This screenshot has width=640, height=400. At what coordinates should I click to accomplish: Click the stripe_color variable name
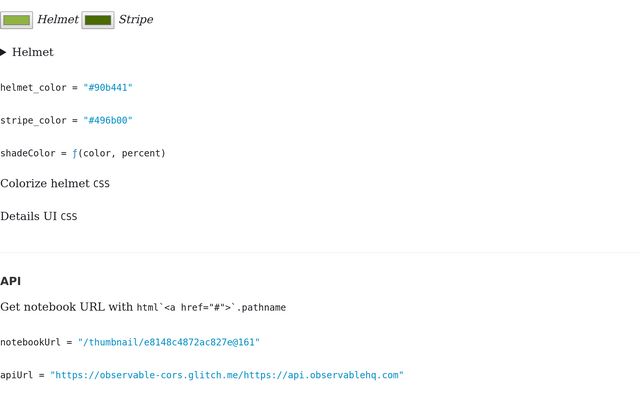33,120
